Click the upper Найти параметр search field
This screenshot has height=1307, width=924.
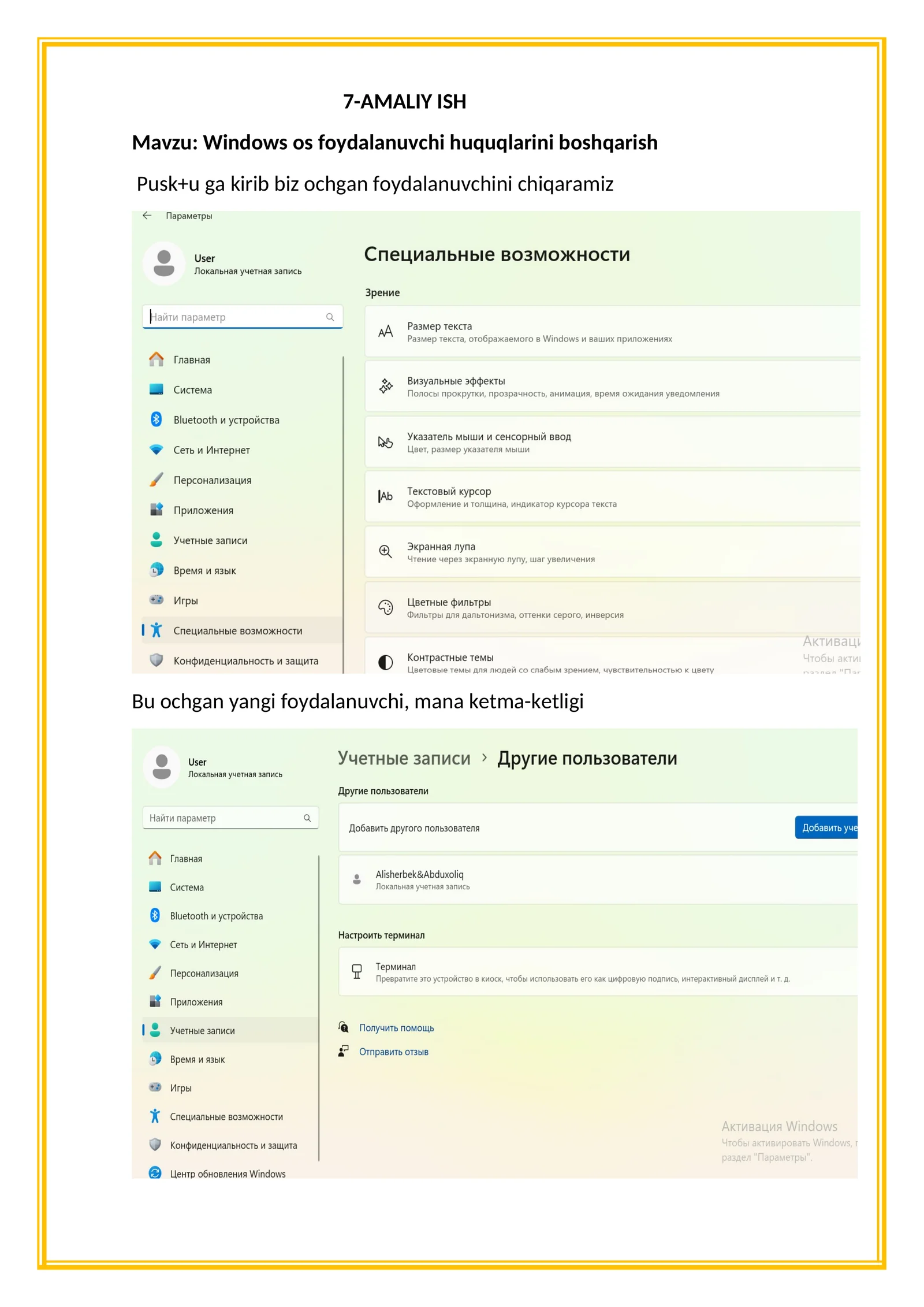tap(243, 317)
